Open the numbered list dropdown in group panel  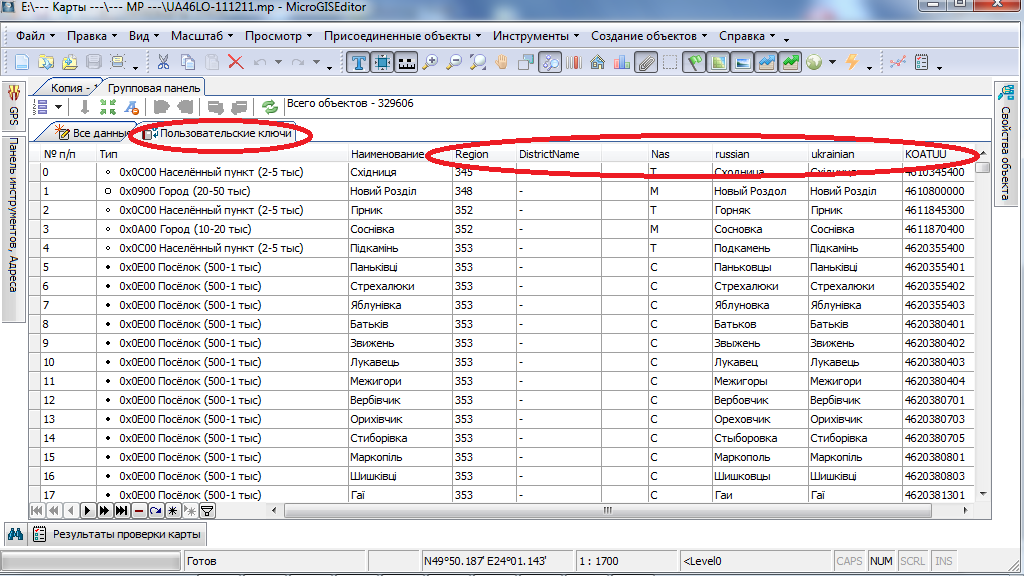pyautogui.click(x=61, y=107)
